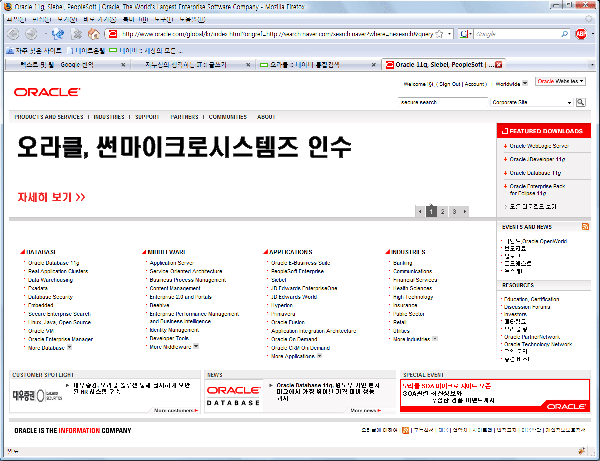600x461 pixels.
Task: Click the Oracle OpenWorld news link
Action: coord(536,241)
